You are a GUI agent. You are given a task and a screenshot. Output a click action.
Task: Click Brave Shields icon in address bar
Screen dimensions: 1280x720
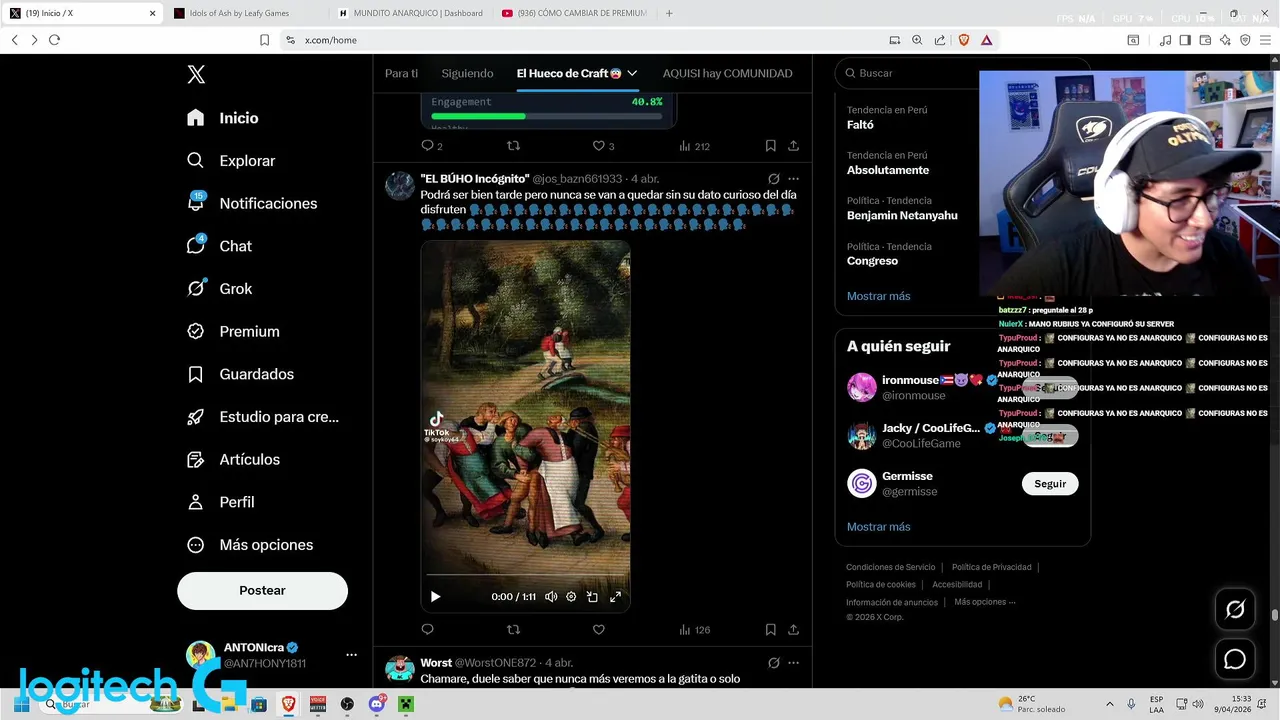click(964, 40)
